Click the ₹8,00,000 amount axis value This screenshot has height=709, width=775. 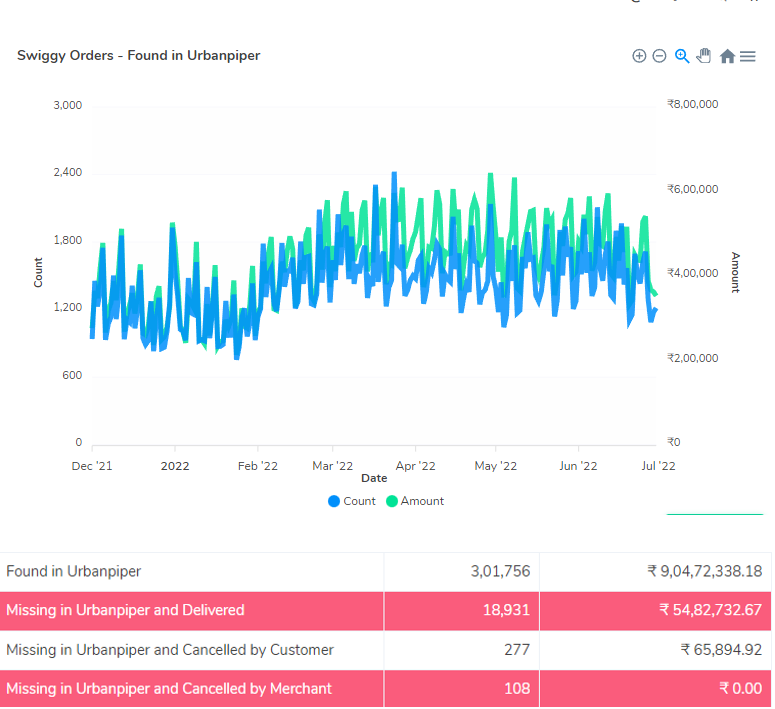point(692,104)
